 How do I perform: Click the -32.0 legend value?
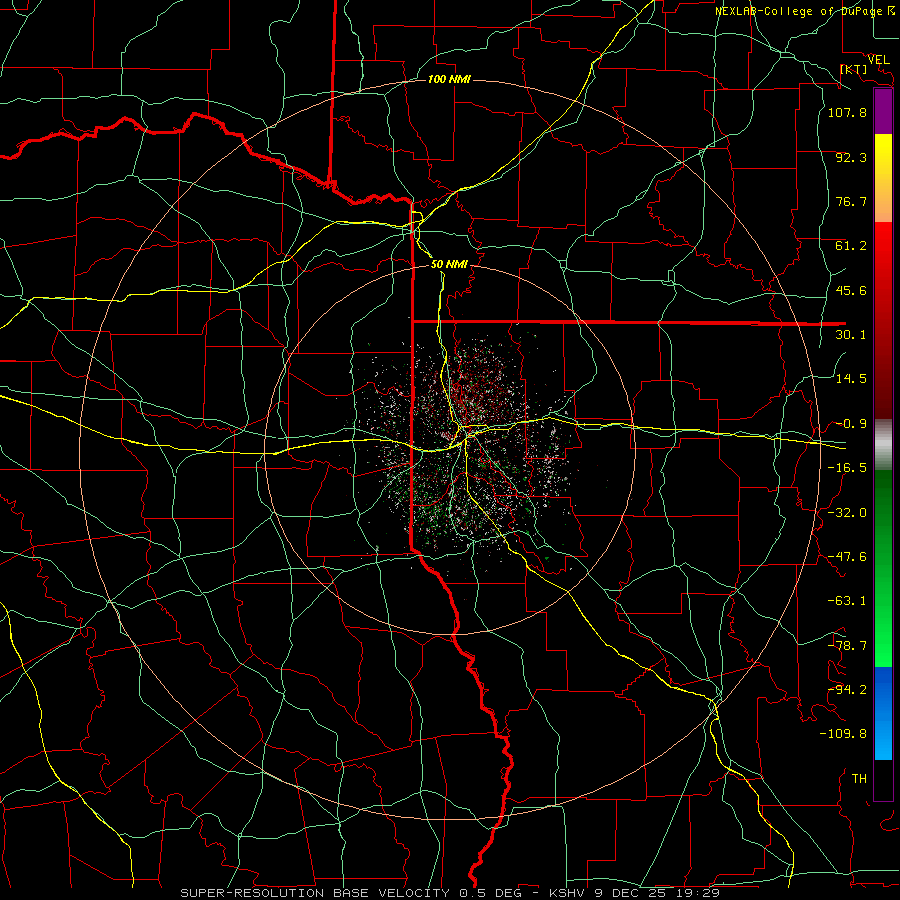tap(847, 513)
